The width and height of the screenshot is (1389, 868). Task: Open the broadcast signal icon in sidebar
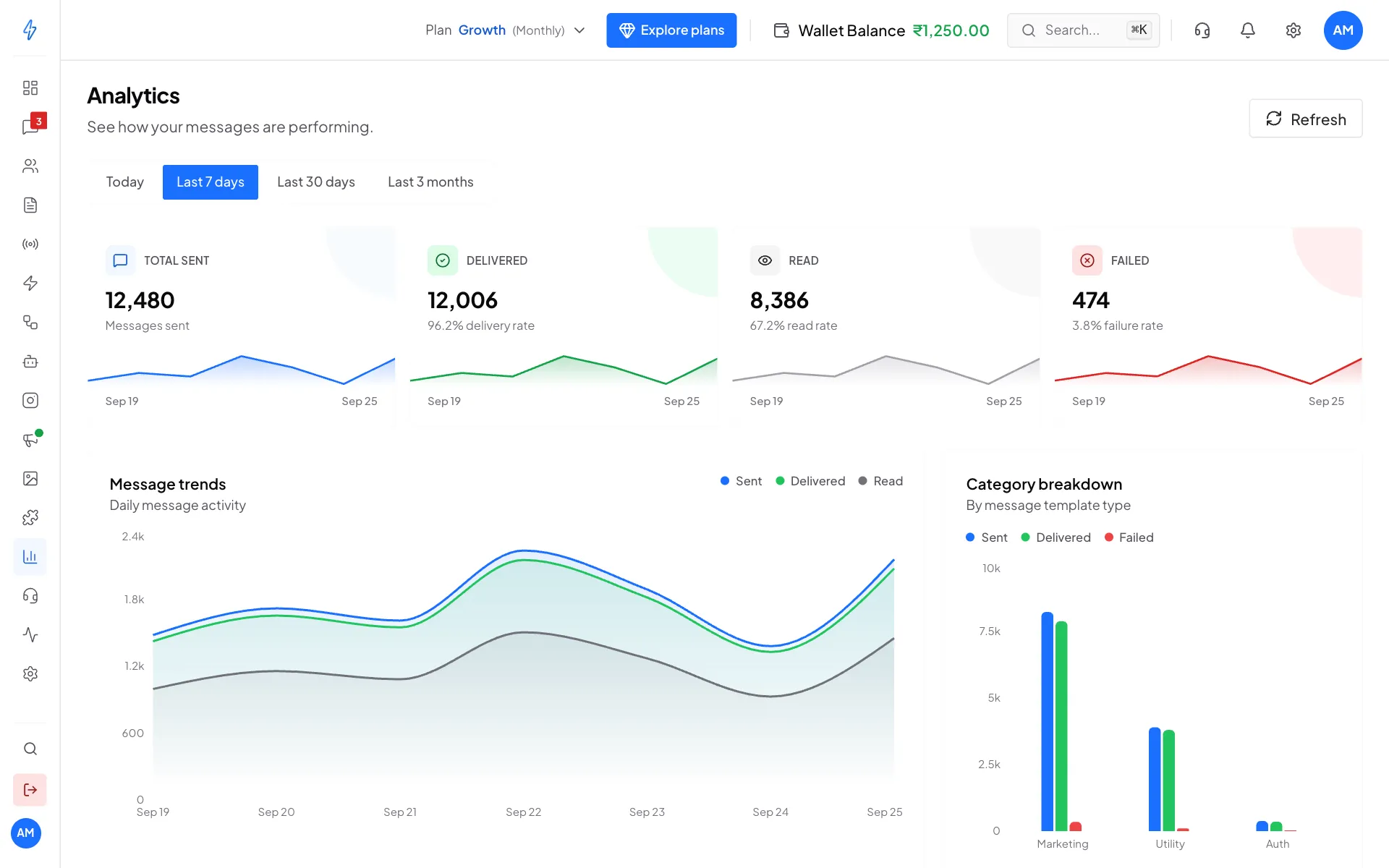tap(30, 244)
